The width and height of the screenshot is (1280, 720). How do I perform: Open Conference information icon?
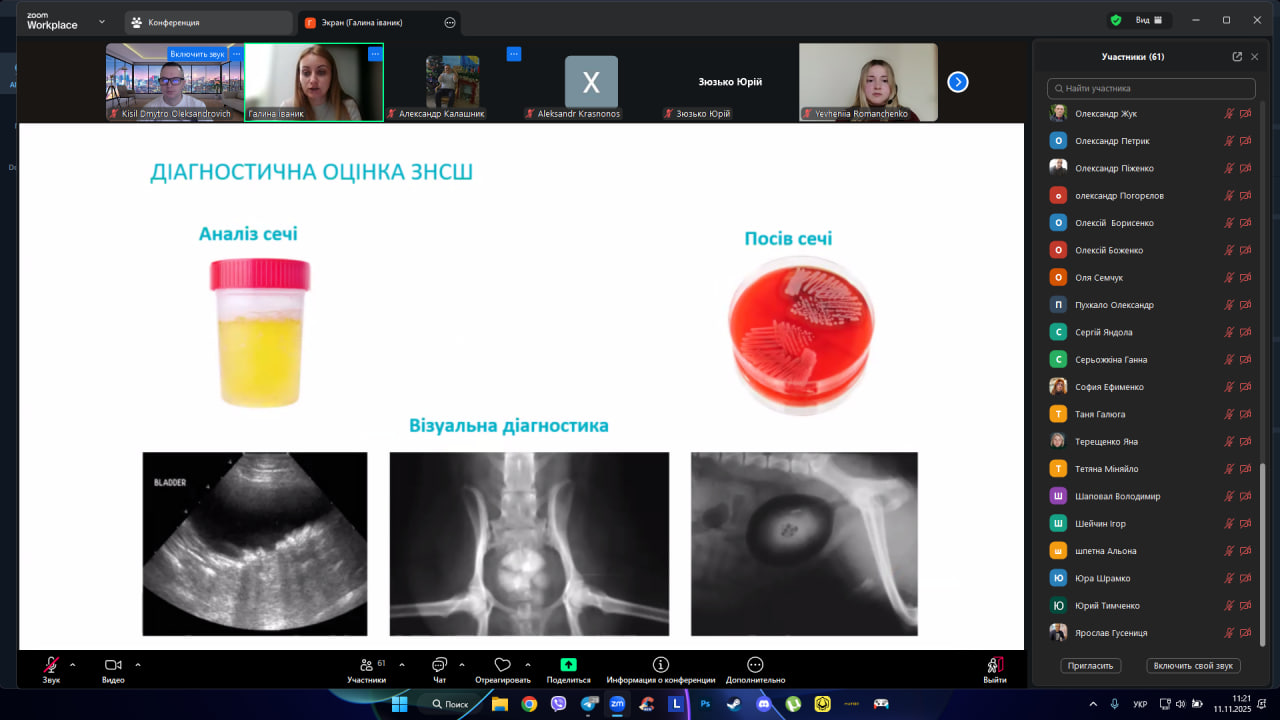coord(660,665)
